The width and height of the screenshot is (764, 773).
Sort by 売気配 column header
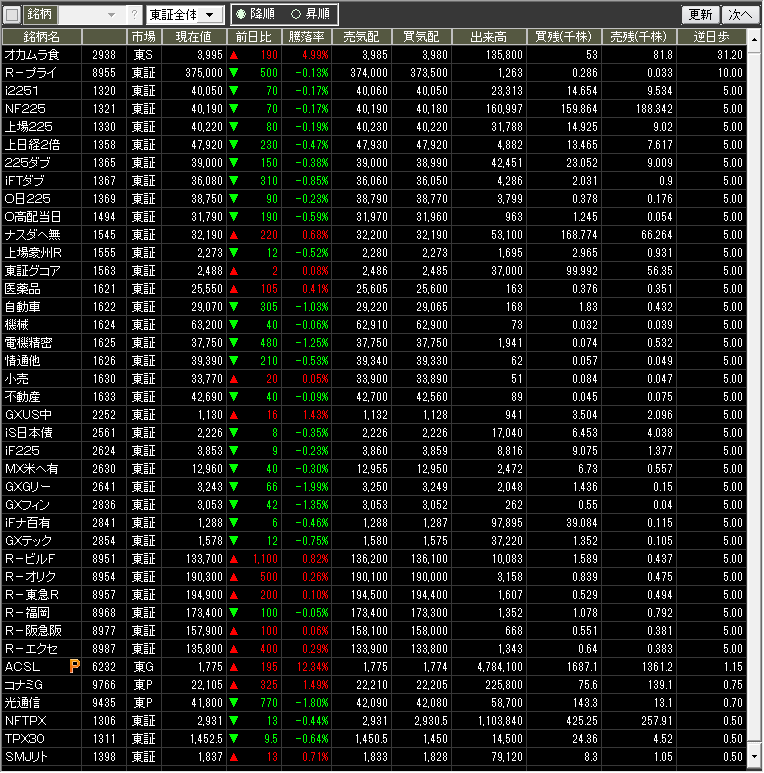coord(361,37)
